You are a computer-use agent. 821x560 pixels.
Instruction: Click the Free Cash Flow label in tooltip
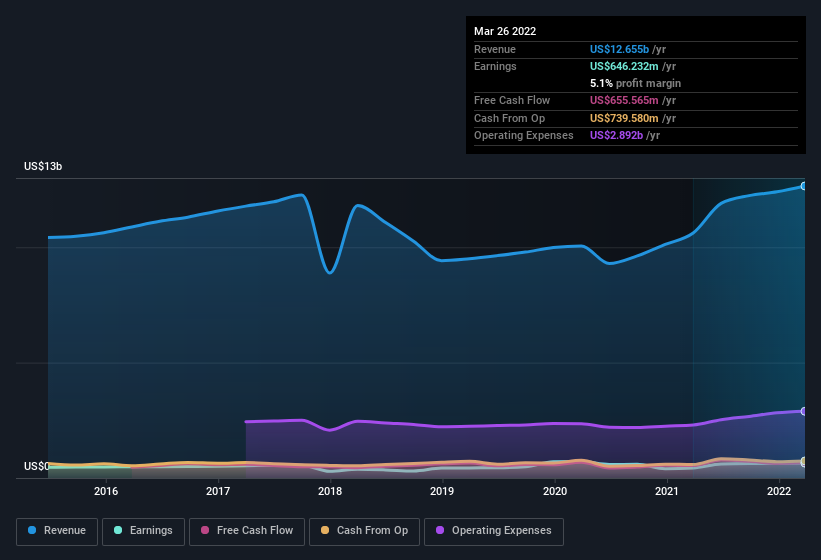pyautogui.click(x=512, y=100)
